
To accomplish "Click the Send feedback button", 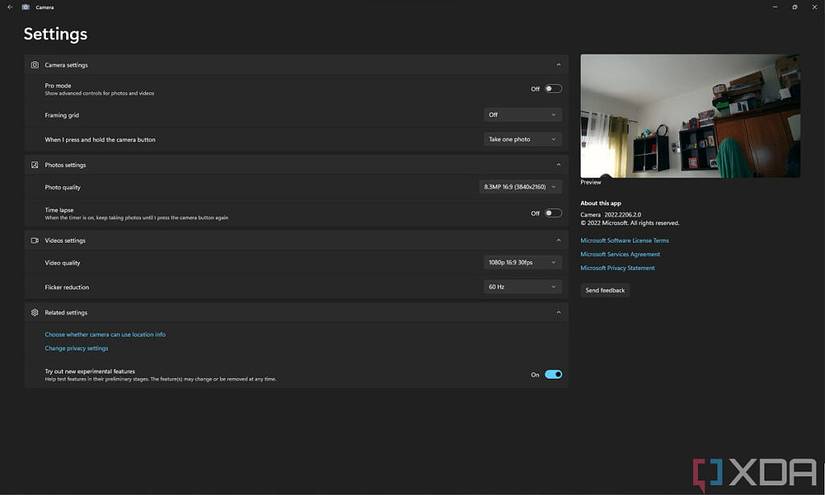I will 605,290.
